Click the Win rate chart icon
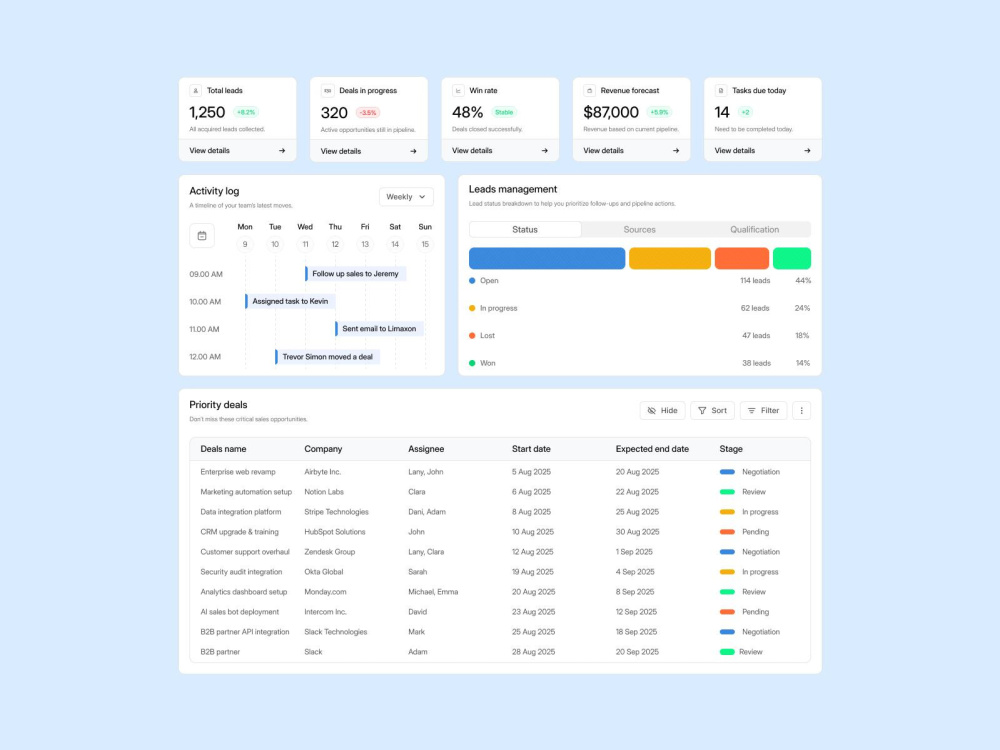Image resolution: width=1000 pixels, height=750 pixels. click(459, 91)
